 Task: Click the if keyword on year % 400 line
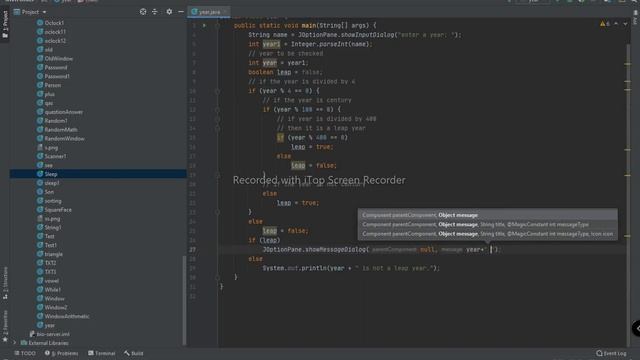280,138
